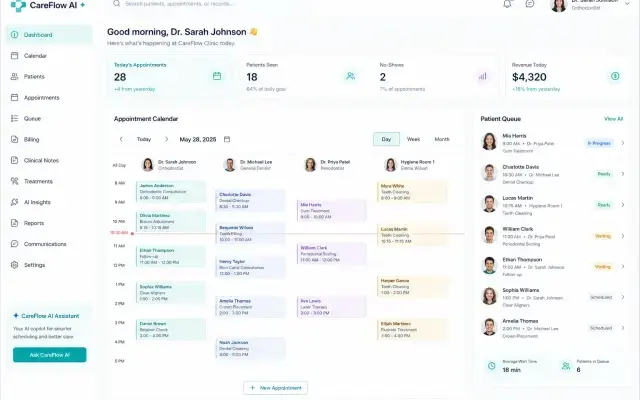Screen dimensions: 640x400
Task: Click the Clinical Notes icon
Action: click(x=14, y=160)
